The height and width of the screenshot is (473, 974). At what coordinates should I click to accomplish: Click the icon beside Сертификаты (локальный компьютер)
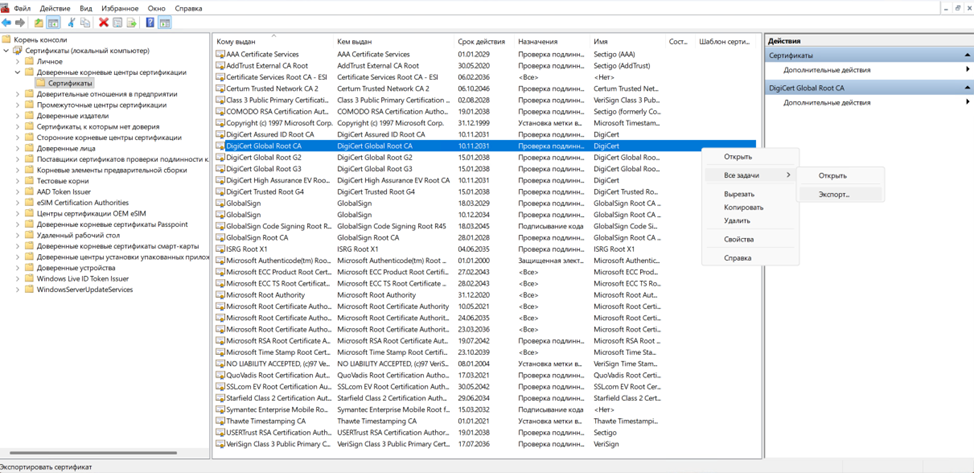[17, 50]
